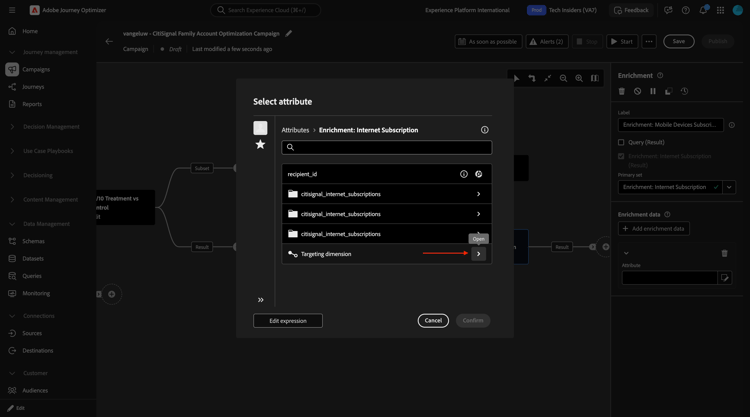The height and width of the screenshot is (417, 750).
Task: Open Home in the sidebar
Action: [30, 31]
